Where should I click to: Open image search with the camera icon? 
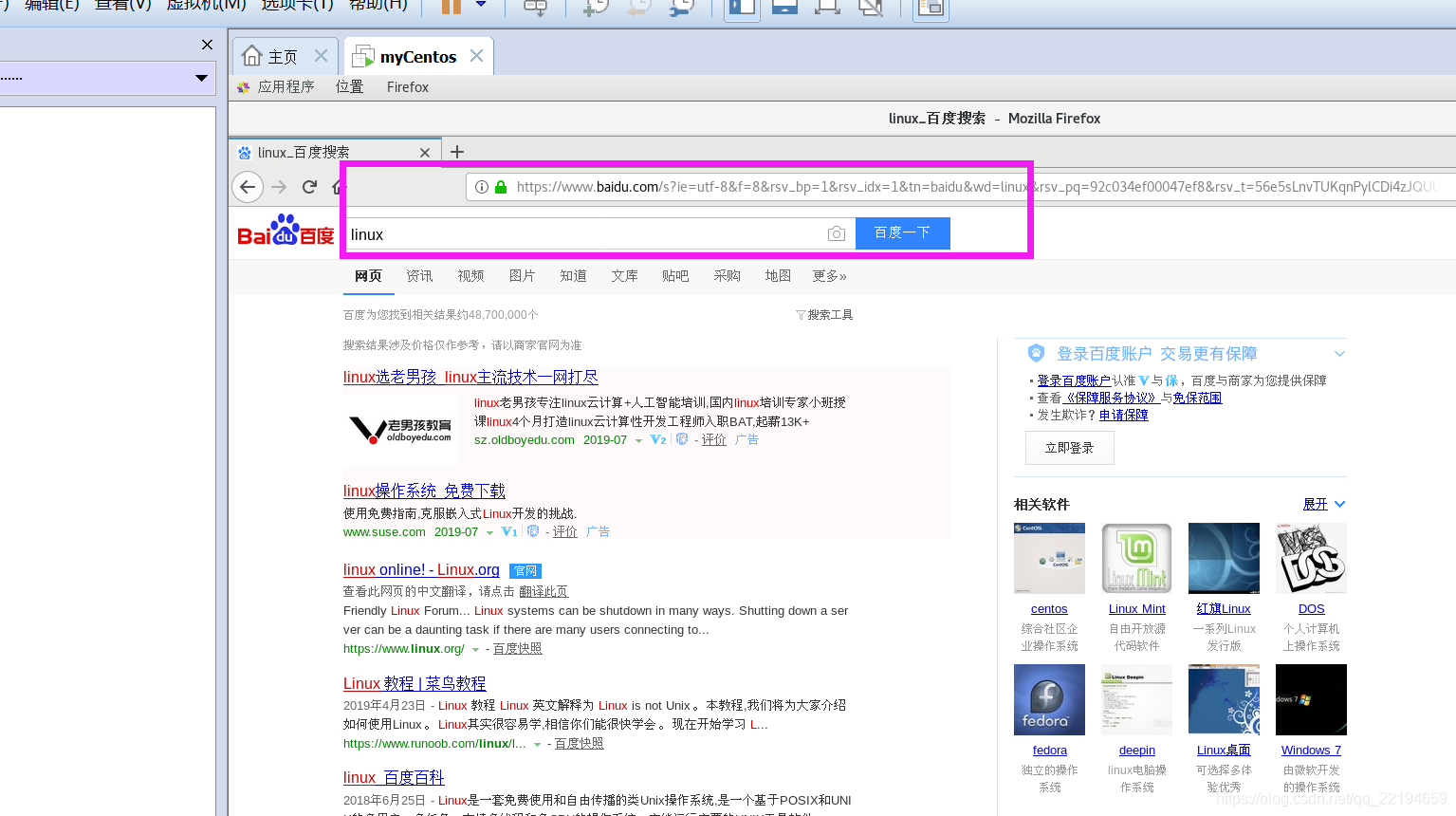(x=837, y=233)
